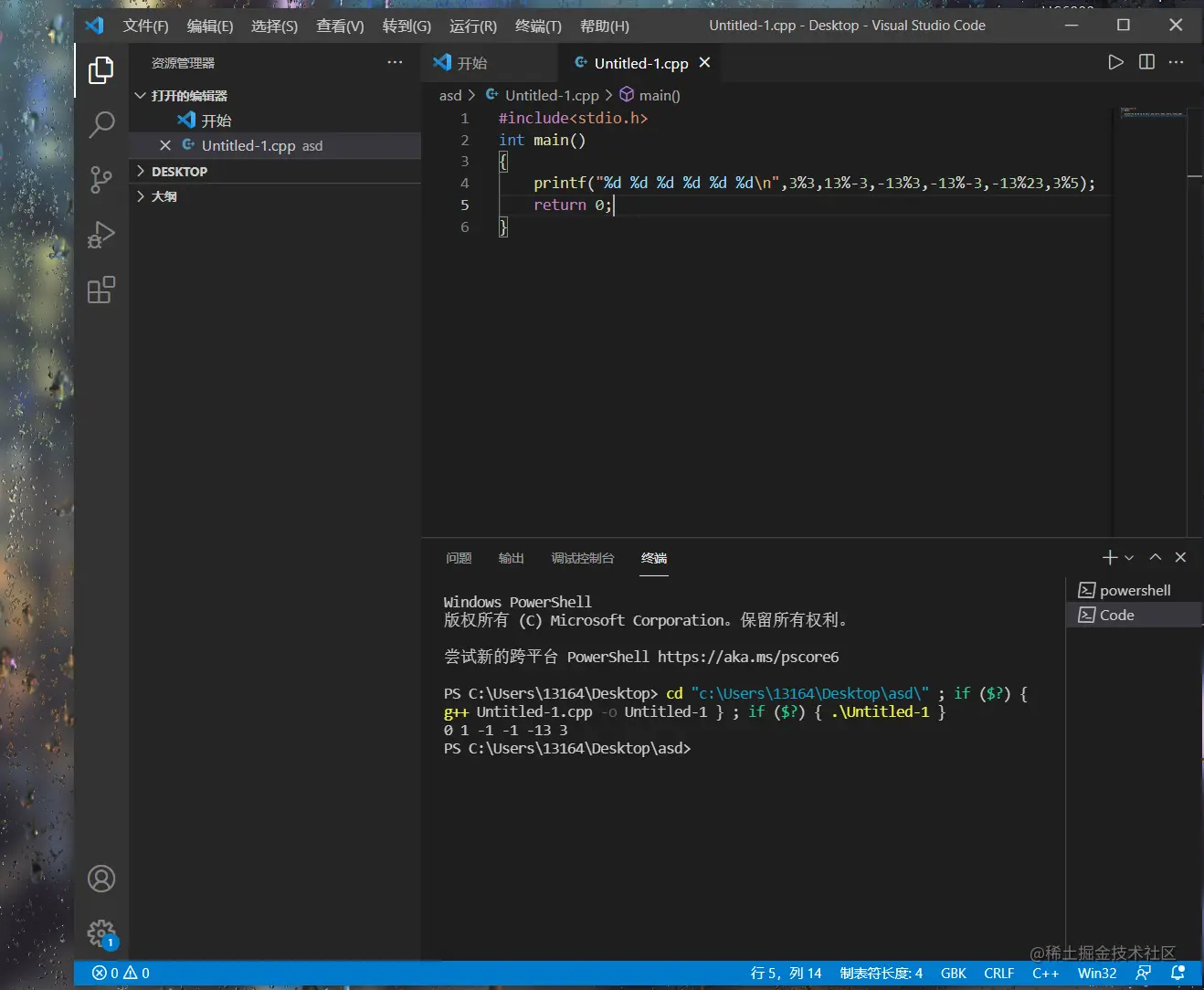Viewport: 1204px width, 990px height.
Task: Select the powershell terminal instance
Action: tap(1134, 590)
